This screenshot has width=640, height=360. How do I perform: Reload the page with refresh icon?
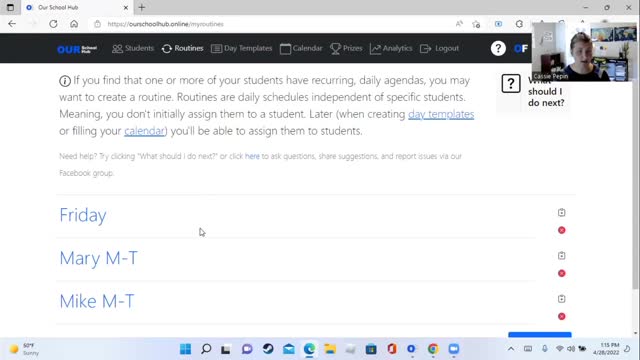tap(53, 24)
